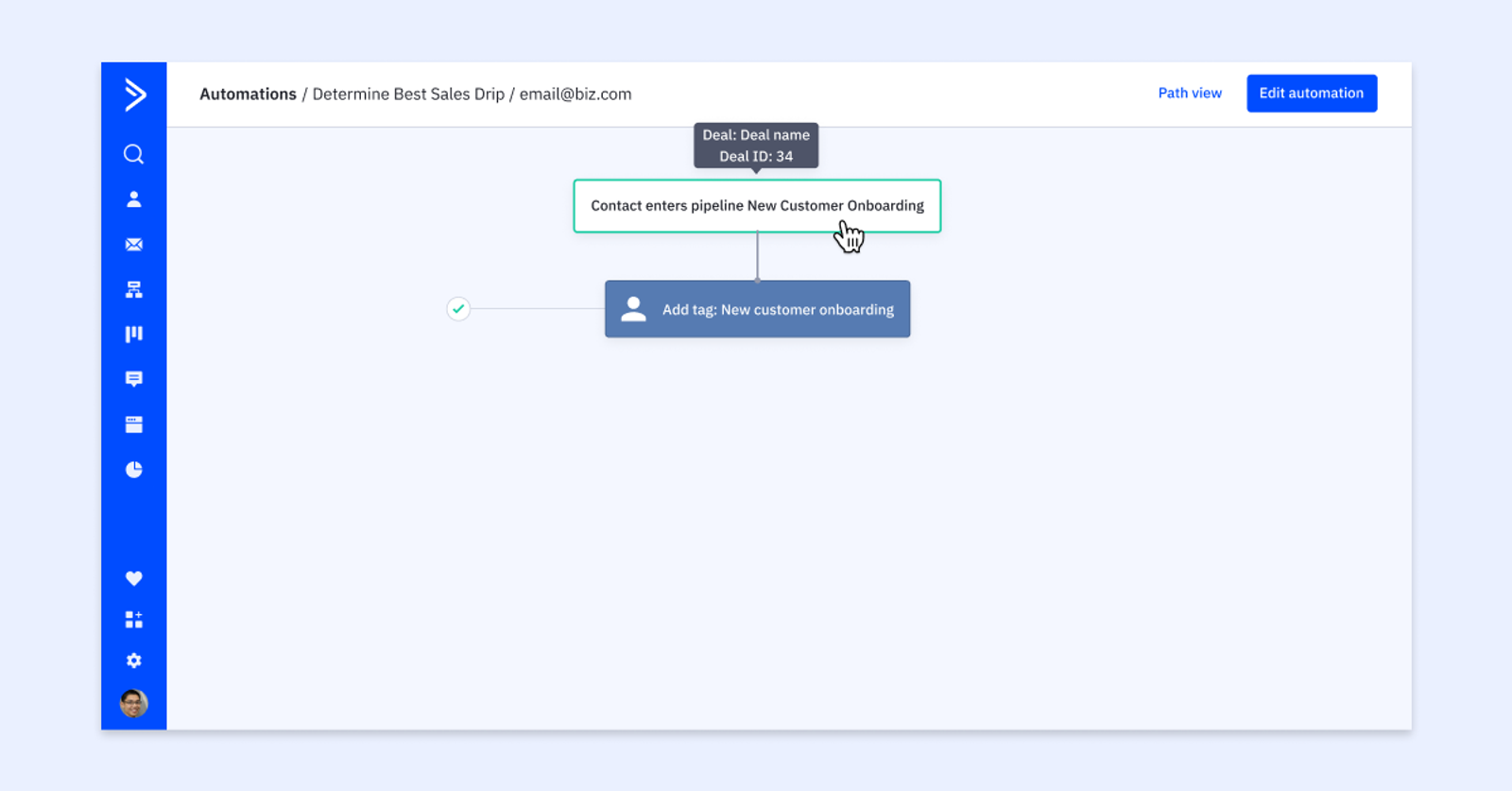Viewport: 1512px width, 791px height.
Task: Open Settings gear icon
Action: (x=134, y=661)
